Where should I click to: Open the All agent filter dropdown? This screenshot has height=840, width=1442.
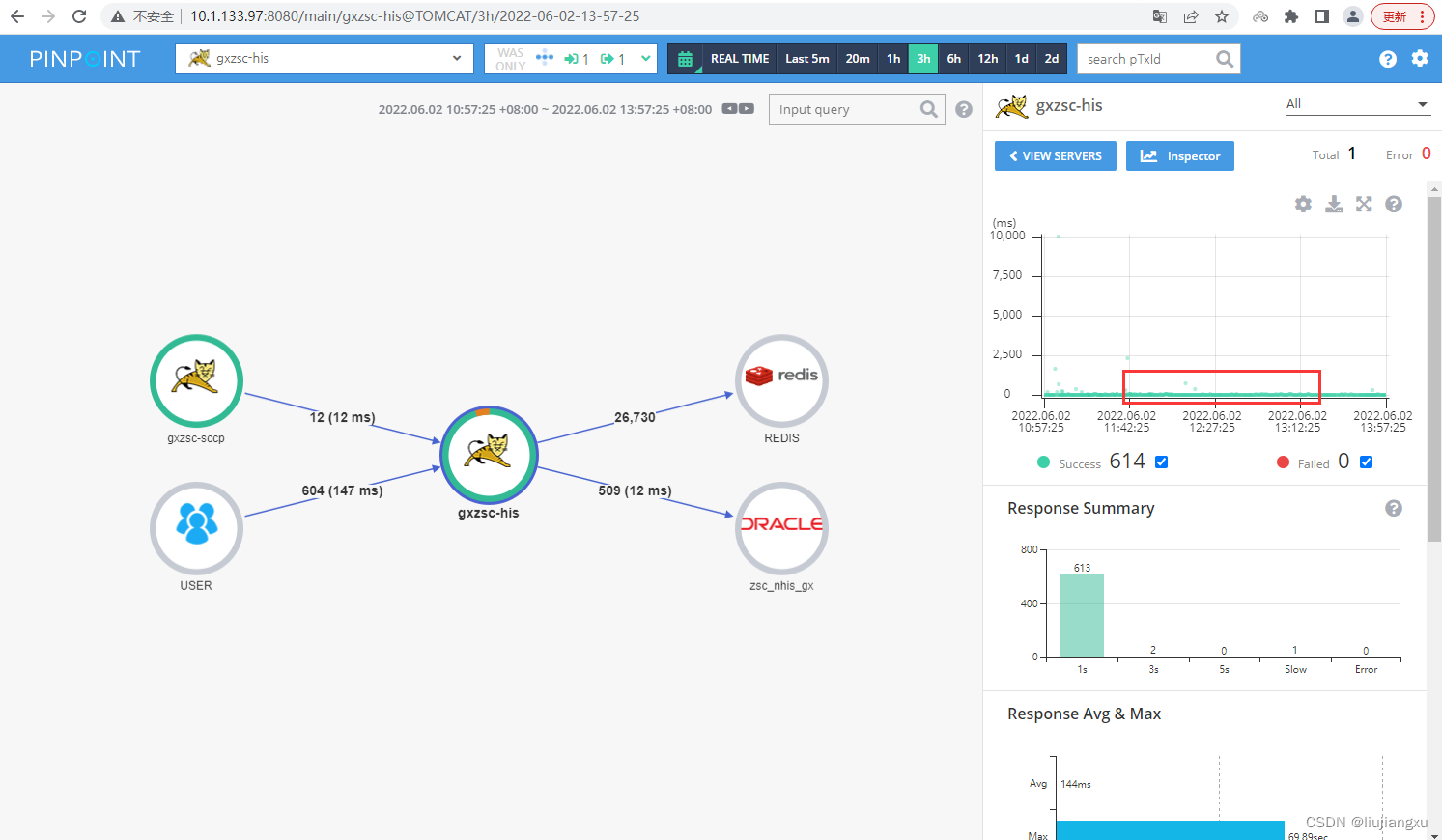click(x=1357, y=104)
